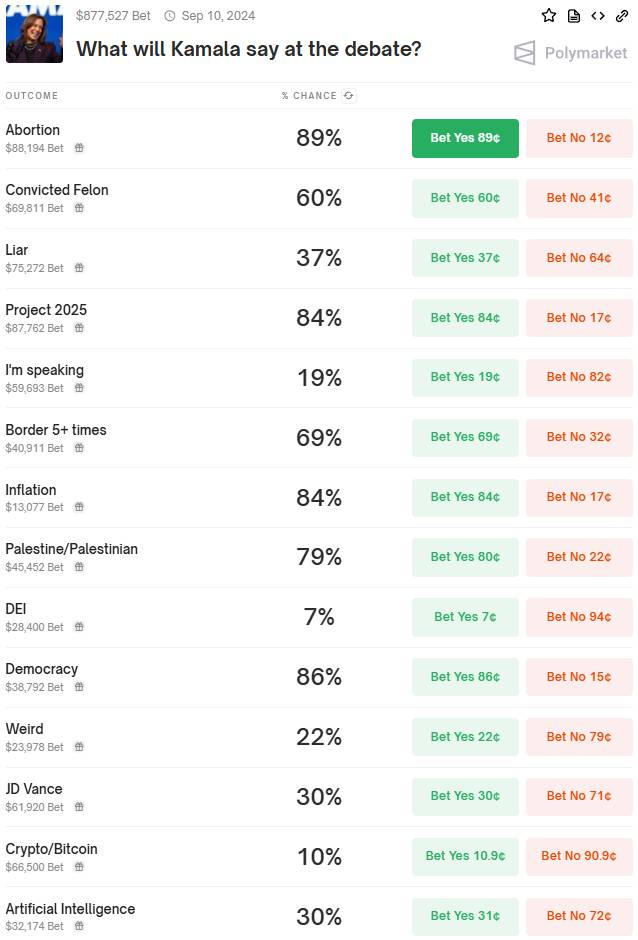Click the star favorite icon
The height and width of the screenshot is (940, 638).
549,16
